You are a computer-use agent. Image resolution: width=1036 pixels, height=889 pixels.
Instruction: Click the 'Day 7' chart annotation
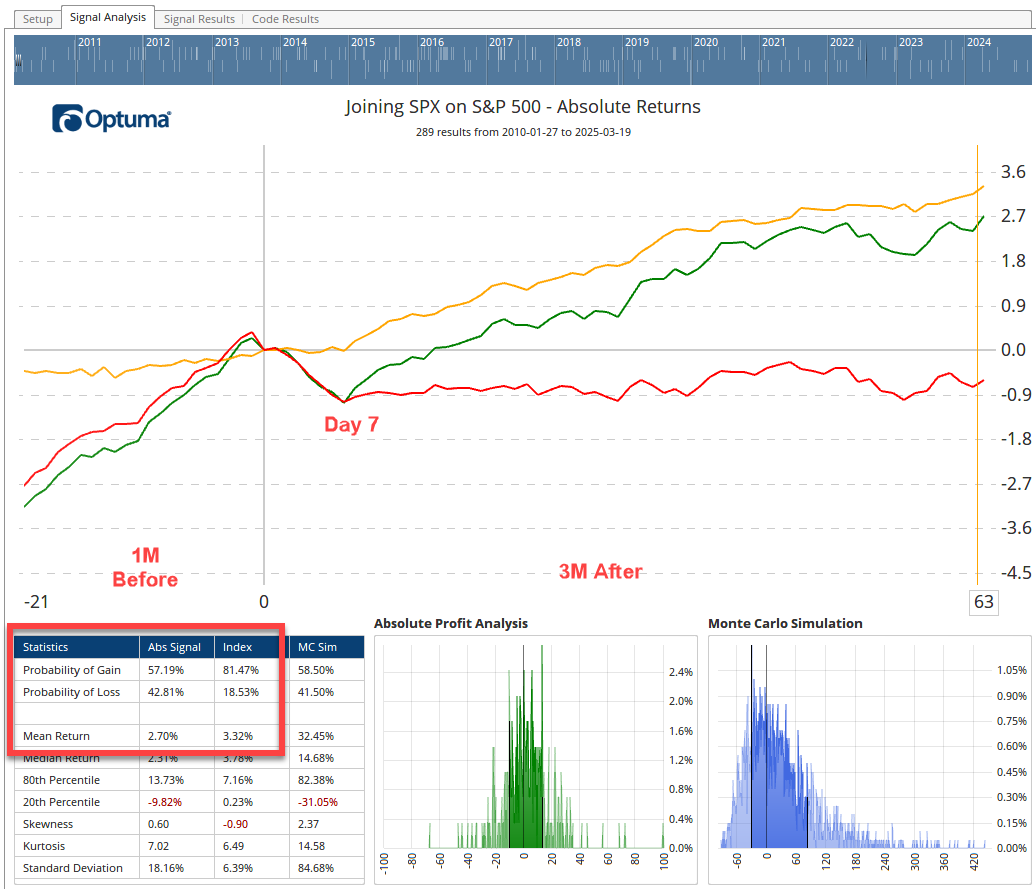click(351, 425)
